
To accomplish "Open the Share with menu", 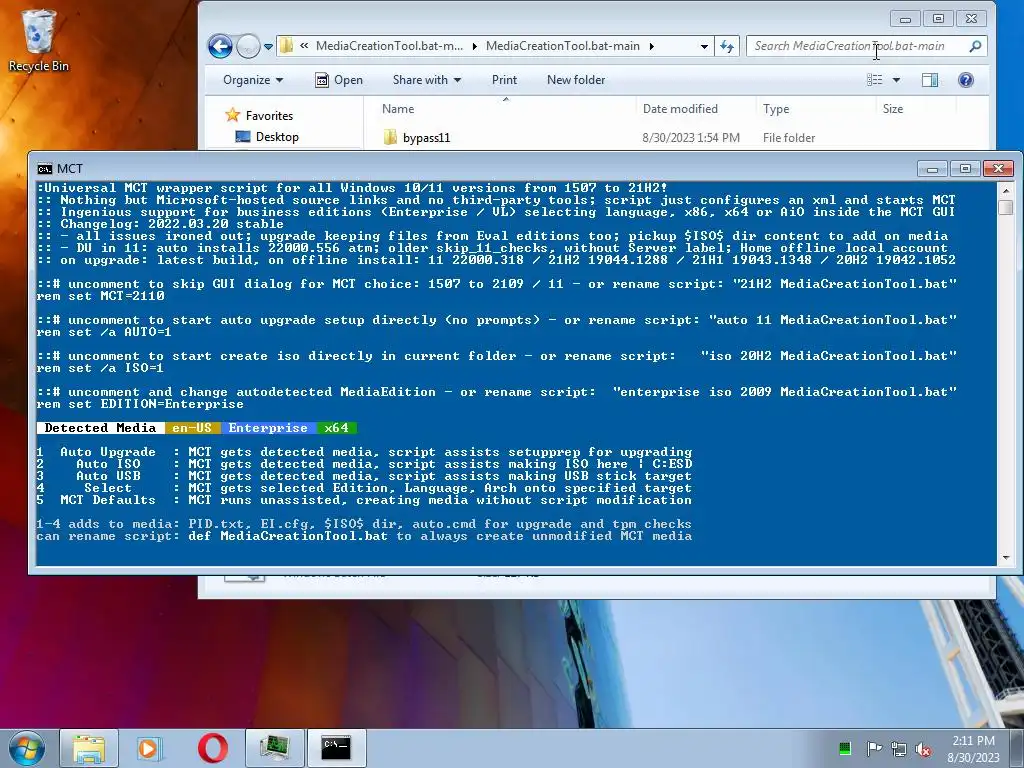I will pyautogui.click(x=426, y=80).
